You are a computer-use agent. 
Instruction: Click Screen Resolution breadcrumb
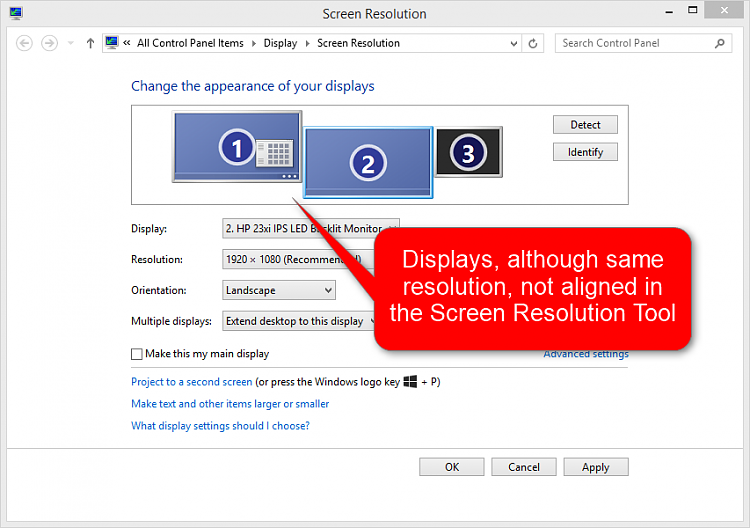(358, 43)
